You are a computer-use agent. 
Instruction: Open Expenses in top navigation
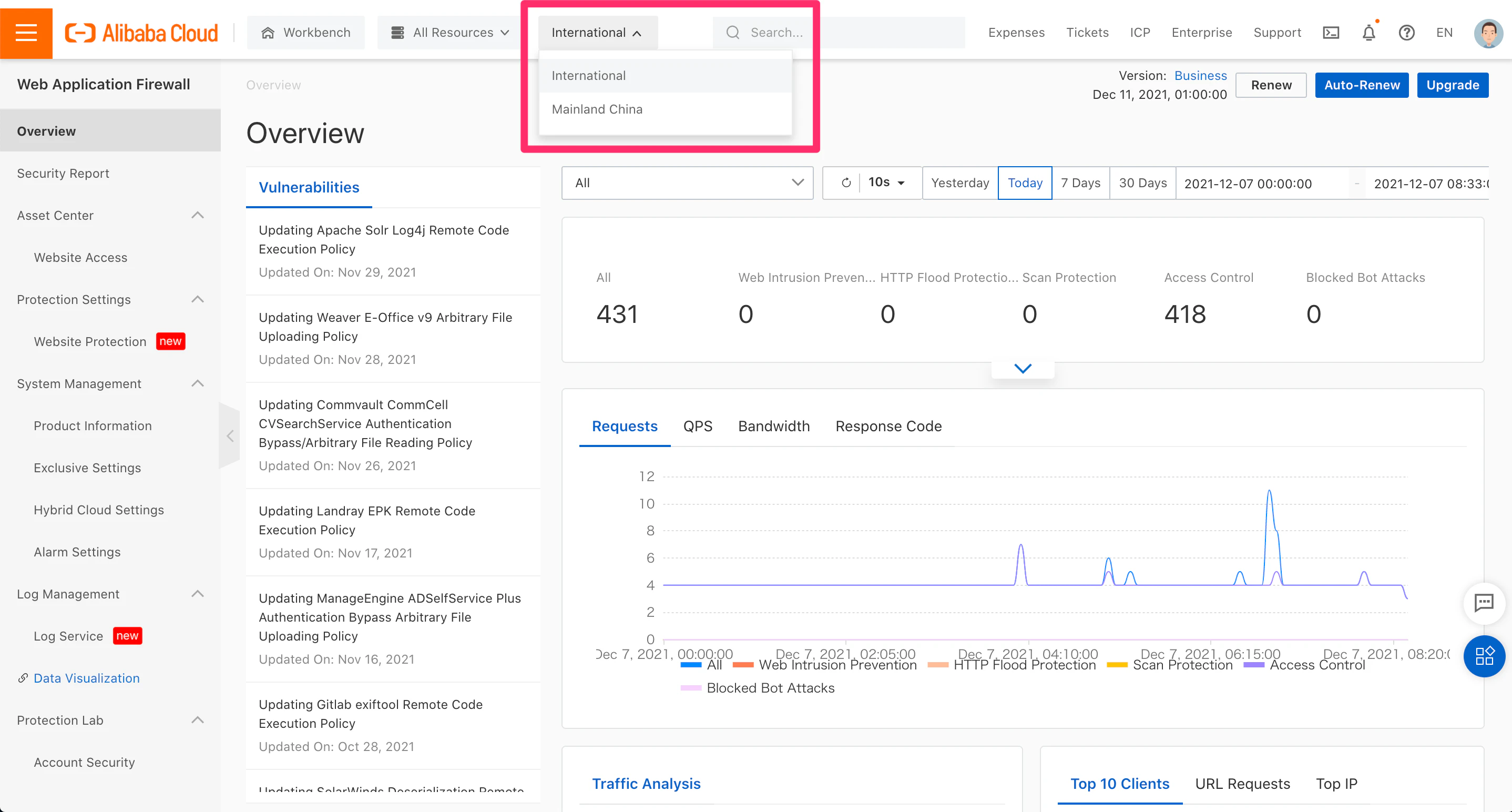pyautogui.click(x=1016, y=33)
